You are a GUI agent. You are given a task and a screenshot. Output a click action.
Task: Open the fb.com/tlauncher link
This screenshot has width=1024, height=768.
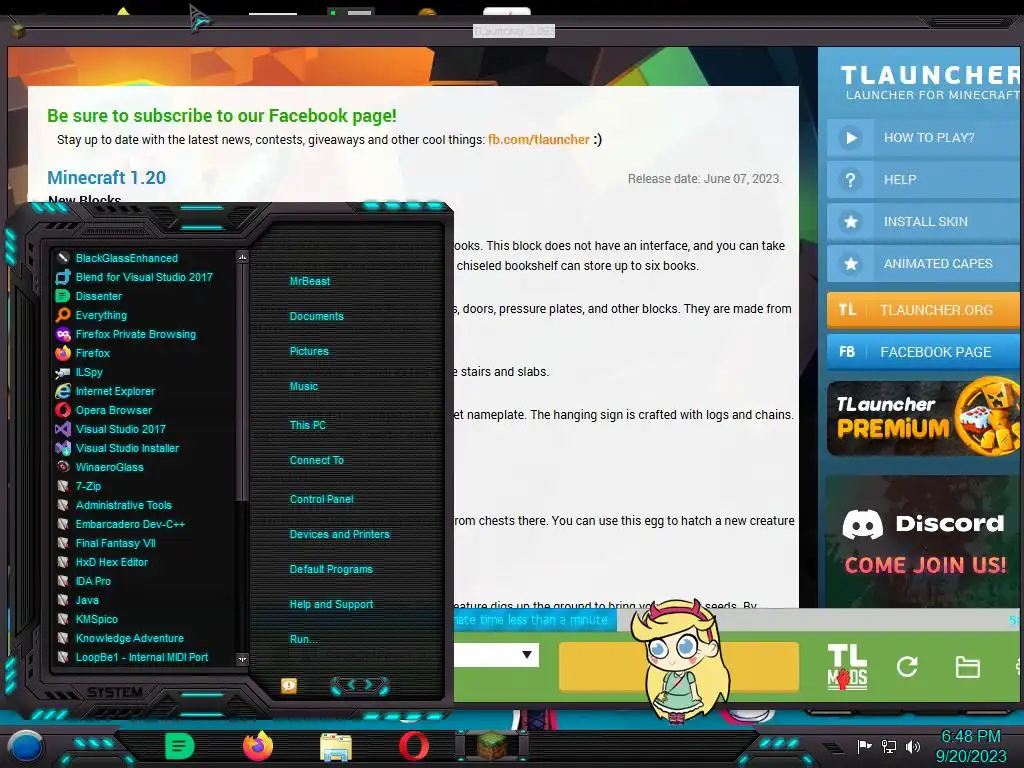pyautogui.click(x=539, y=139)
